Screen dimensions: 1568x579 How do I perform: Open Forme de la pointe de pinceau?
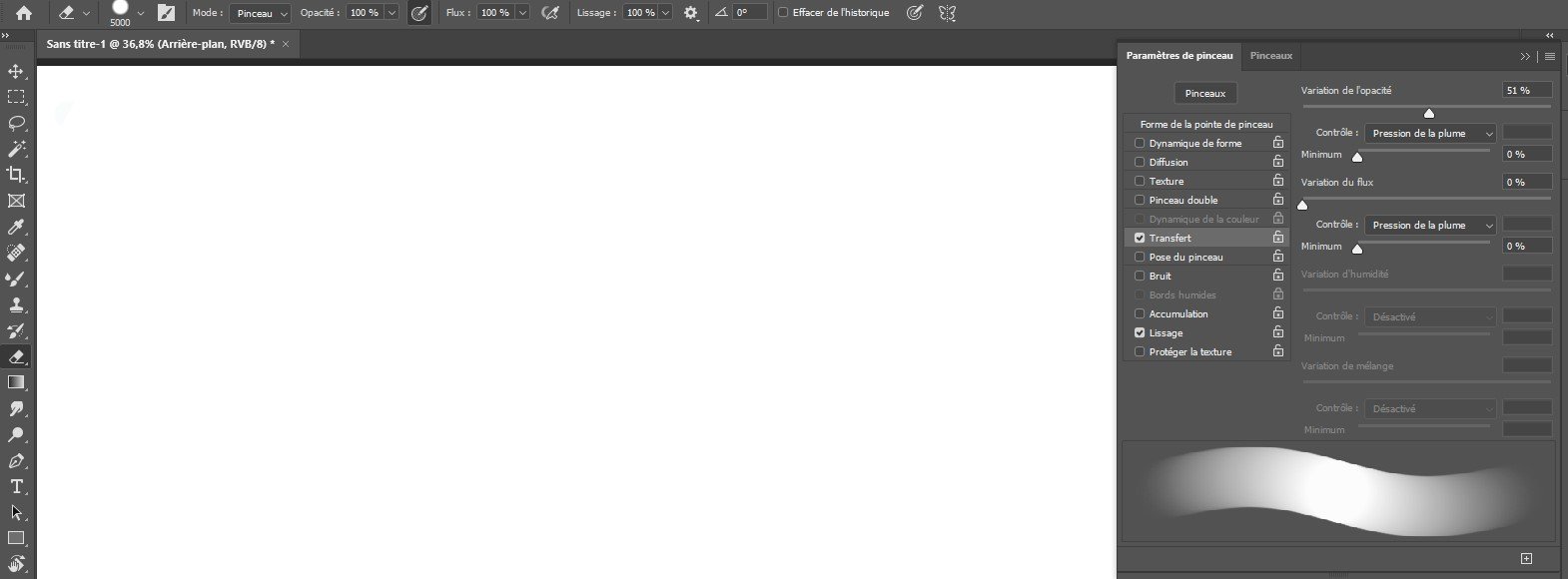click(1205, 124)
